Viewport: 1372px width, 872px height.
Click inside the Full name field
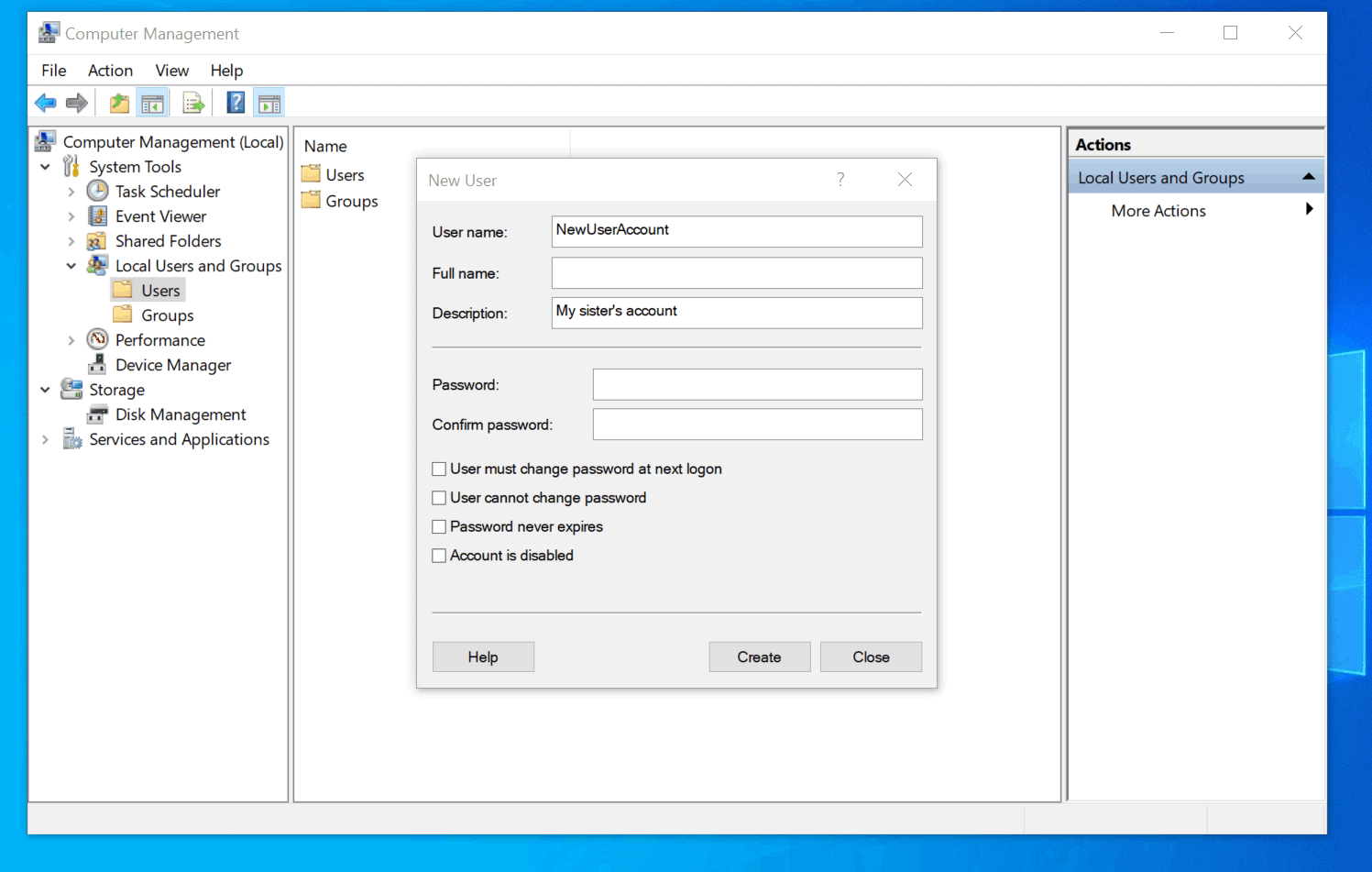tap(736, 272)
